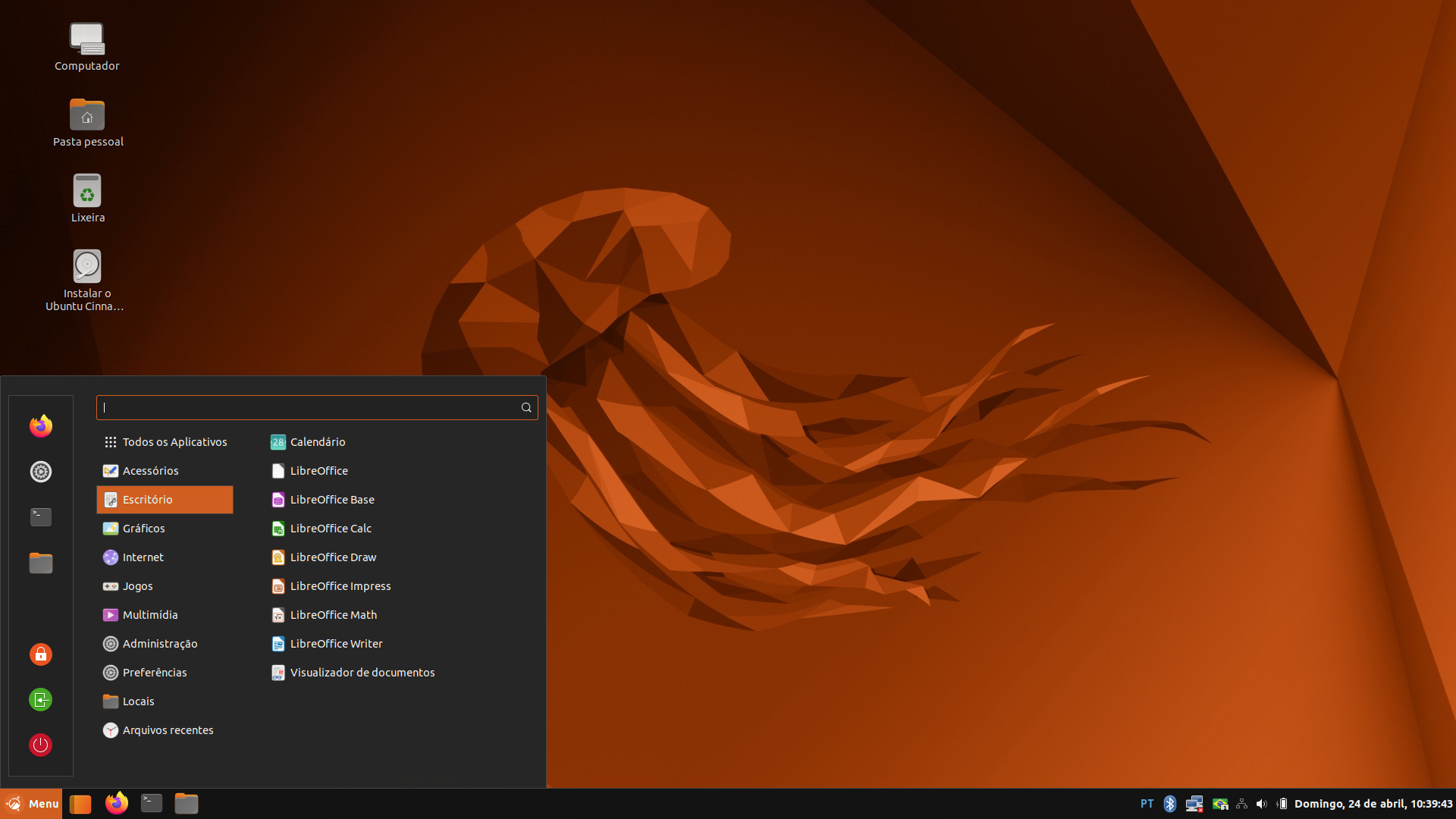1456x819 pixels.
Task: Open the Multimídia category
Action: point(165,615)
